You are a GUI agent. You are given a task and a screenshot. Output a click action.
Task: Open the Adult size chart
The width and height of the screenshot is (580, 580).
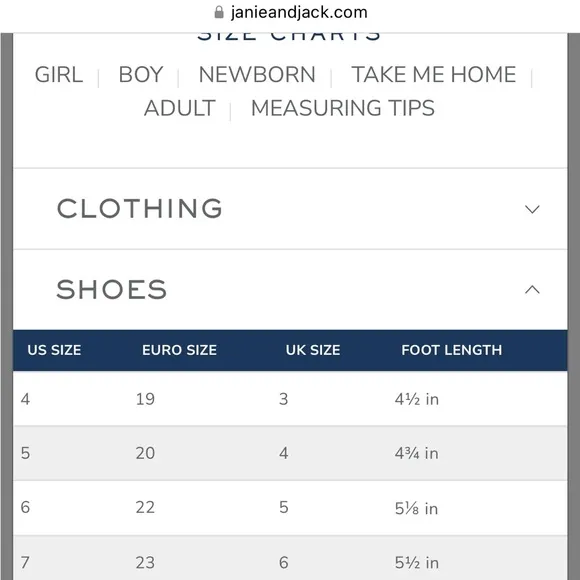point(180,108)
